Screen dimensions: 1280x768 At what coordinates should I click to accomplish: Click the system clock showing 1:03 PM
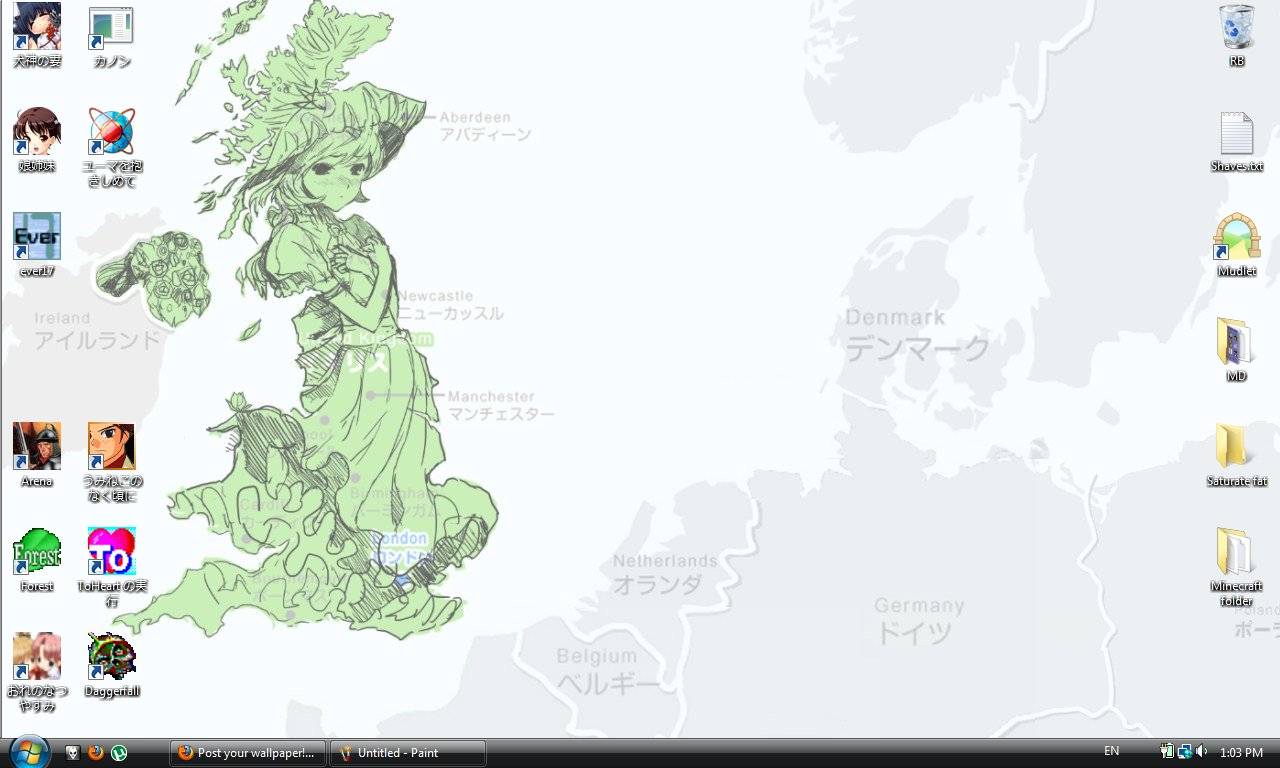click(1241, 753)
